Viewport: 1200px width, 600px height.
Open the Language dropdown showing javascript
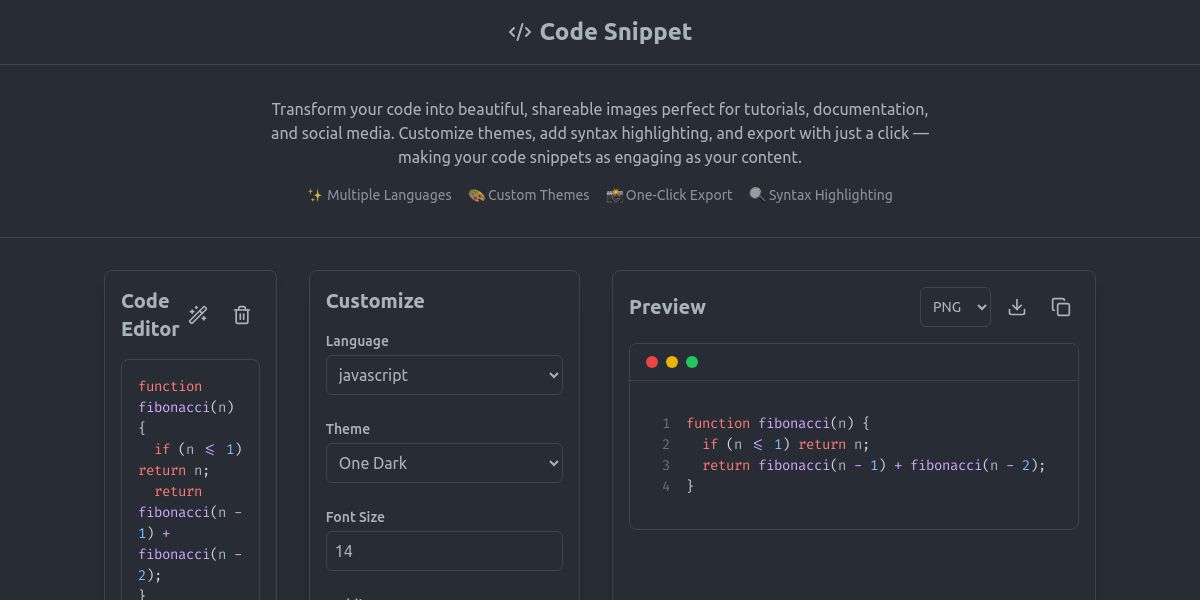point(444,375)
